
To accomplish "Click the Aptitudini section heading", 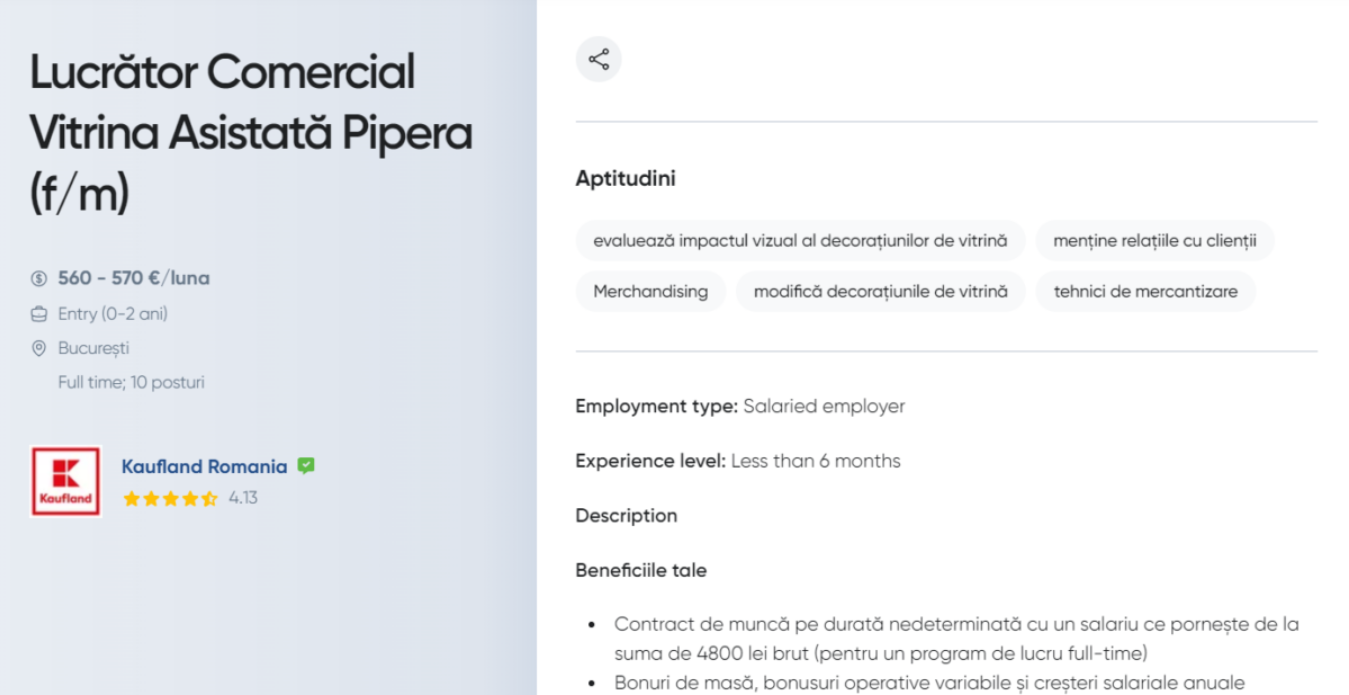I will [626, 179].
